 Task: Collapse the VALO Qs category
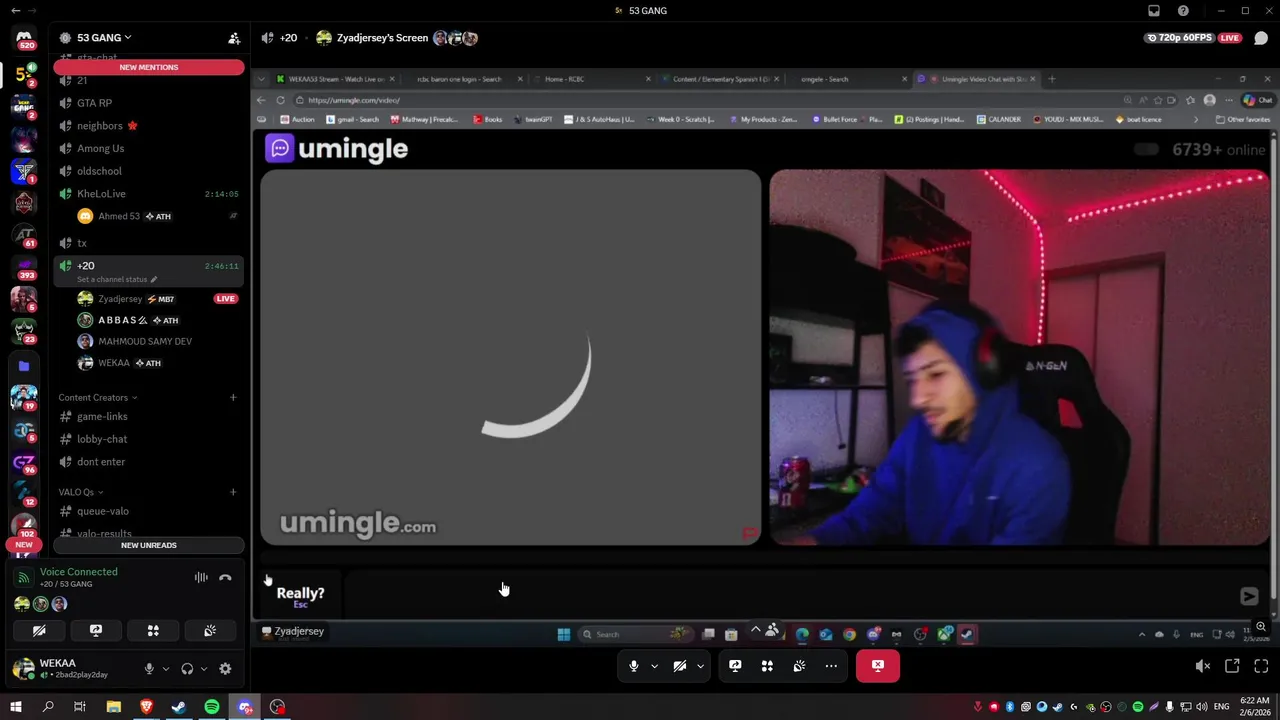tap(80, 492)
